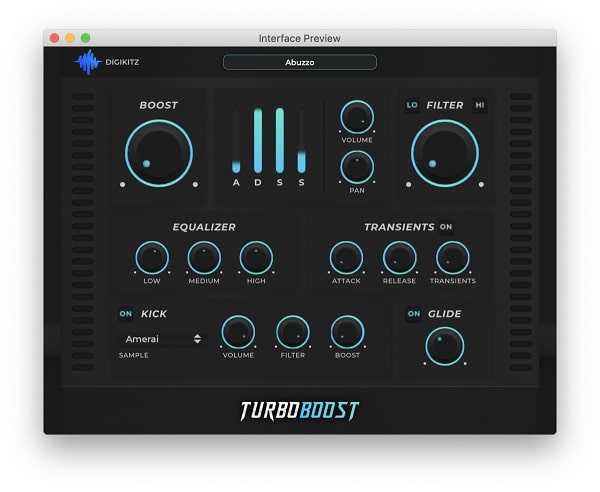Click the Equalizer Low knob
The image size is (600, 492).
(x=151, y=258)
